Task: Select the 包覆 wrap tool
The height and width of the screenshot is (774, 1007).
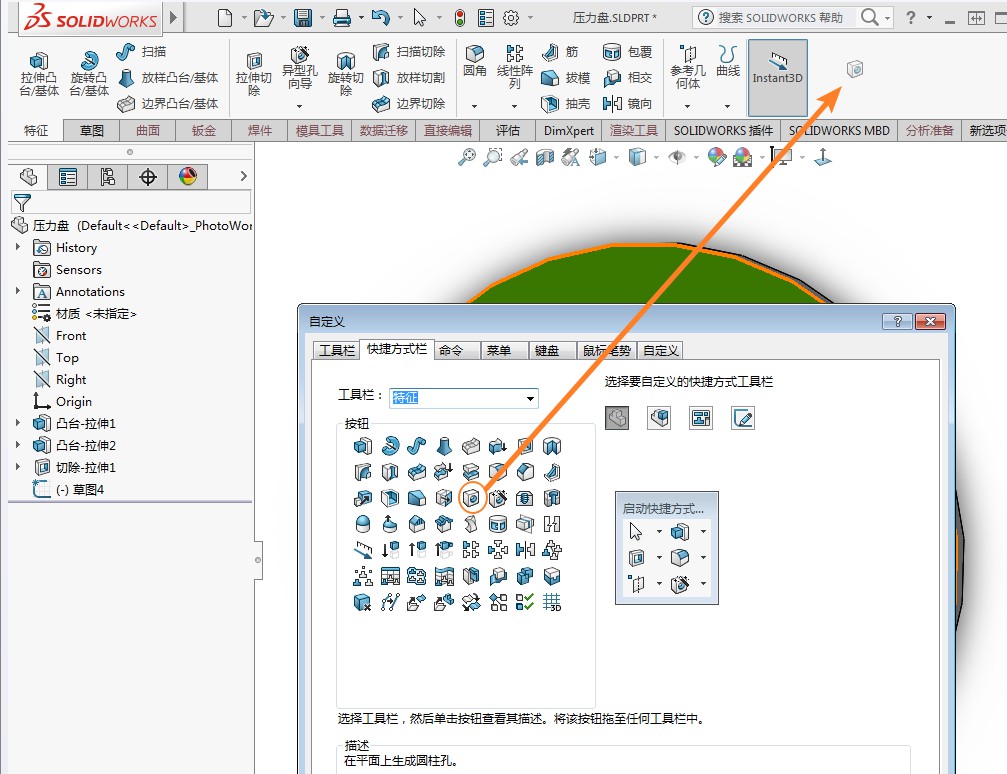Action: click(627, 51)
